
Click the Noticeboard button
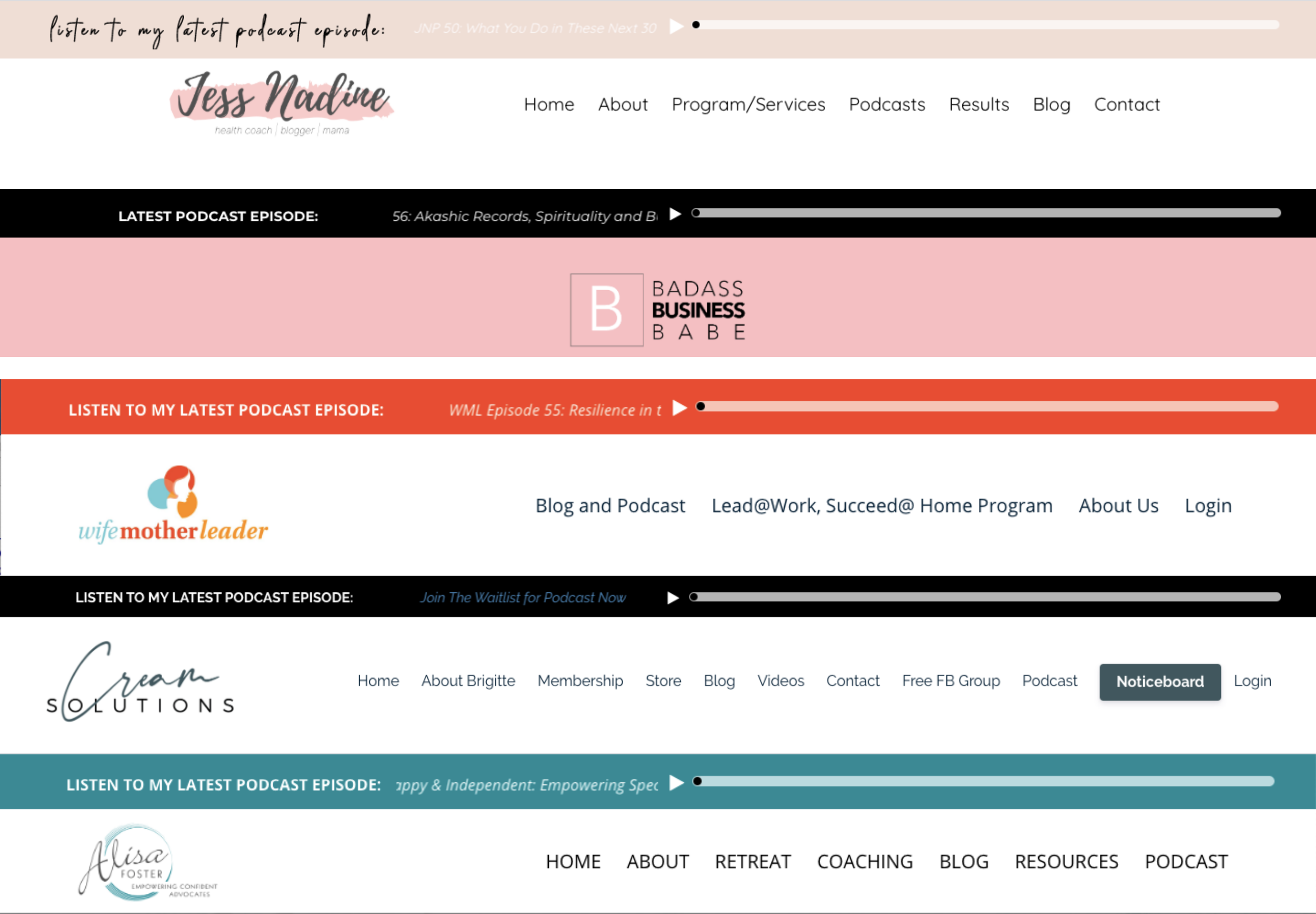click(1160, 682)
